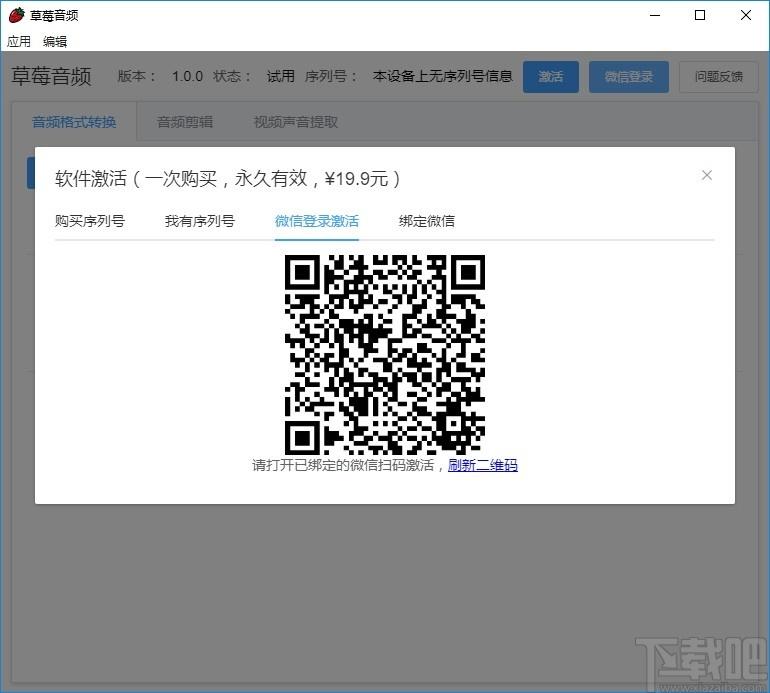770x693 pixels.
Task: Open the 编辑 menu
Action: (x=55, y=41)
